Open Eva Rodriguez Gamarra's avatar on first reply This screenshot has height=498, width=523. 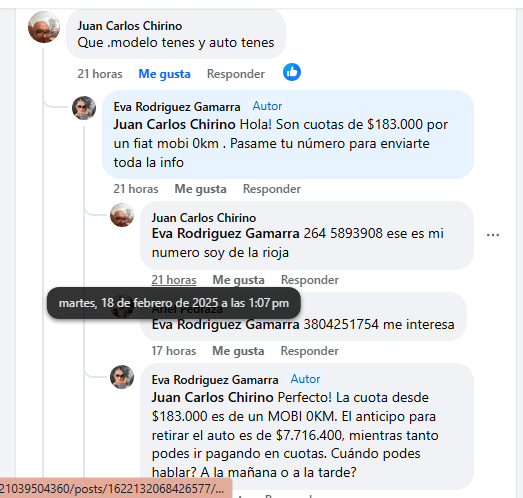[84, 108]
